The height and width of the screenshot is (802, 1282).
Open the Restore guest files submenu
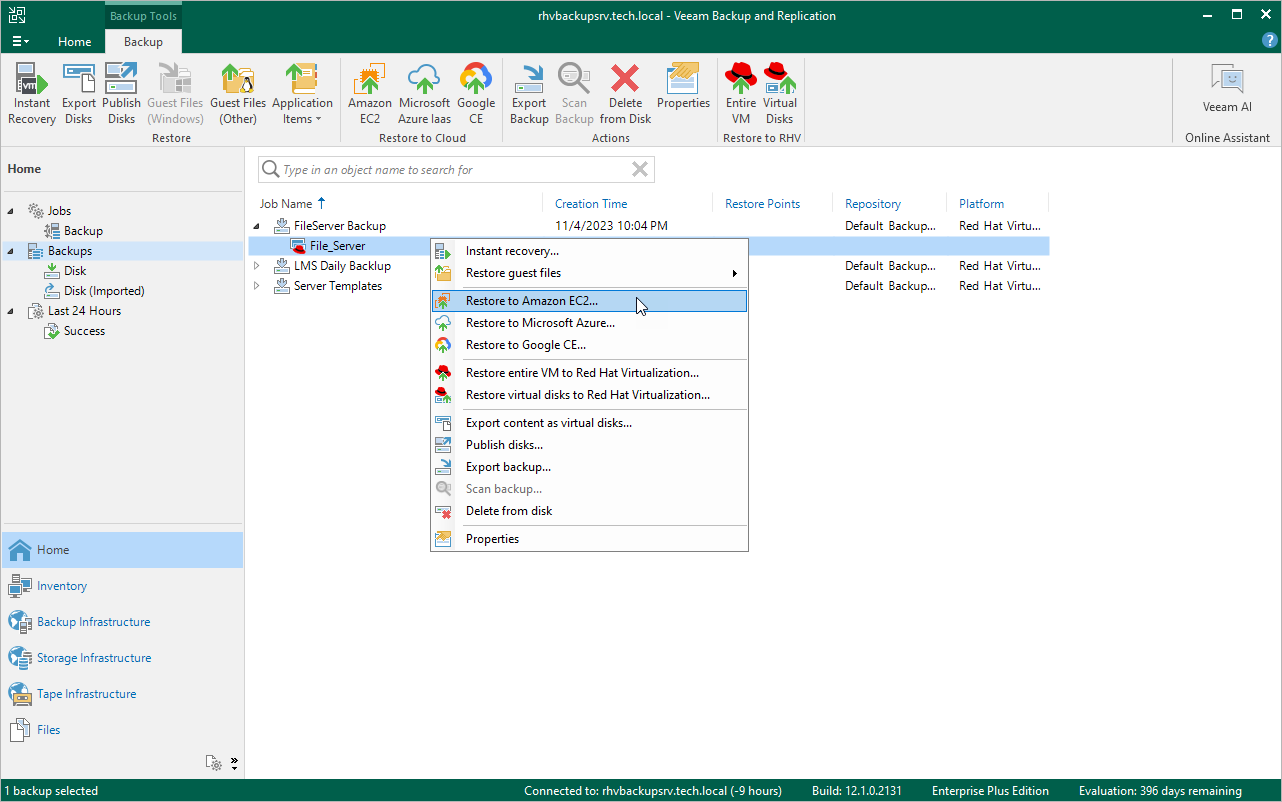589,273
